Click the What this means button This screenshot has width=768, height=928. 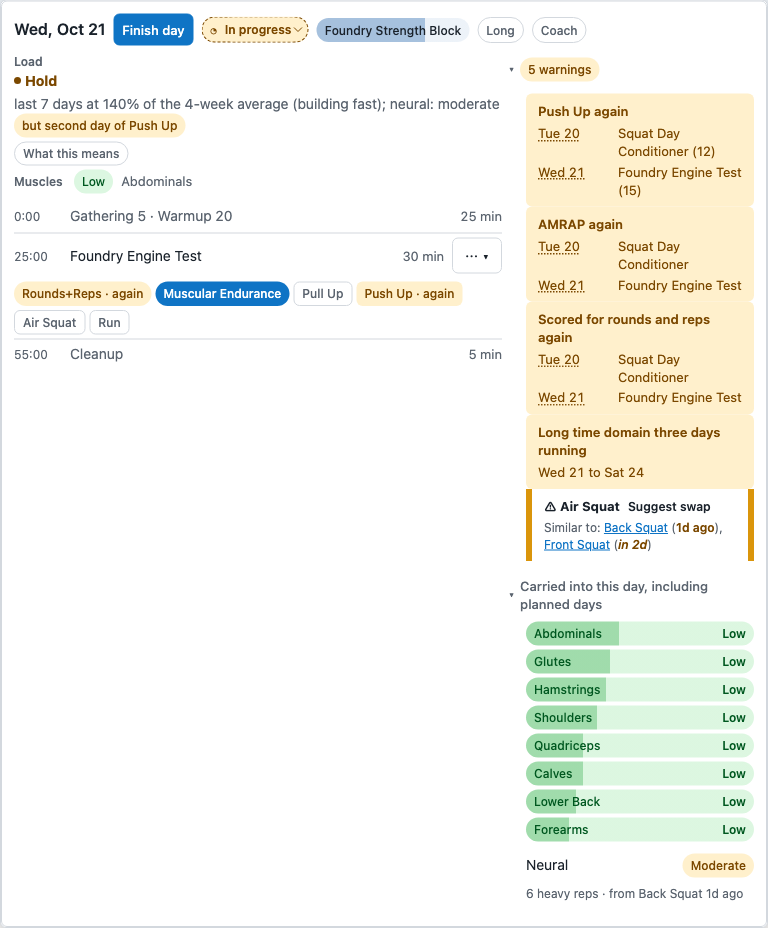[x=71, y=154]
